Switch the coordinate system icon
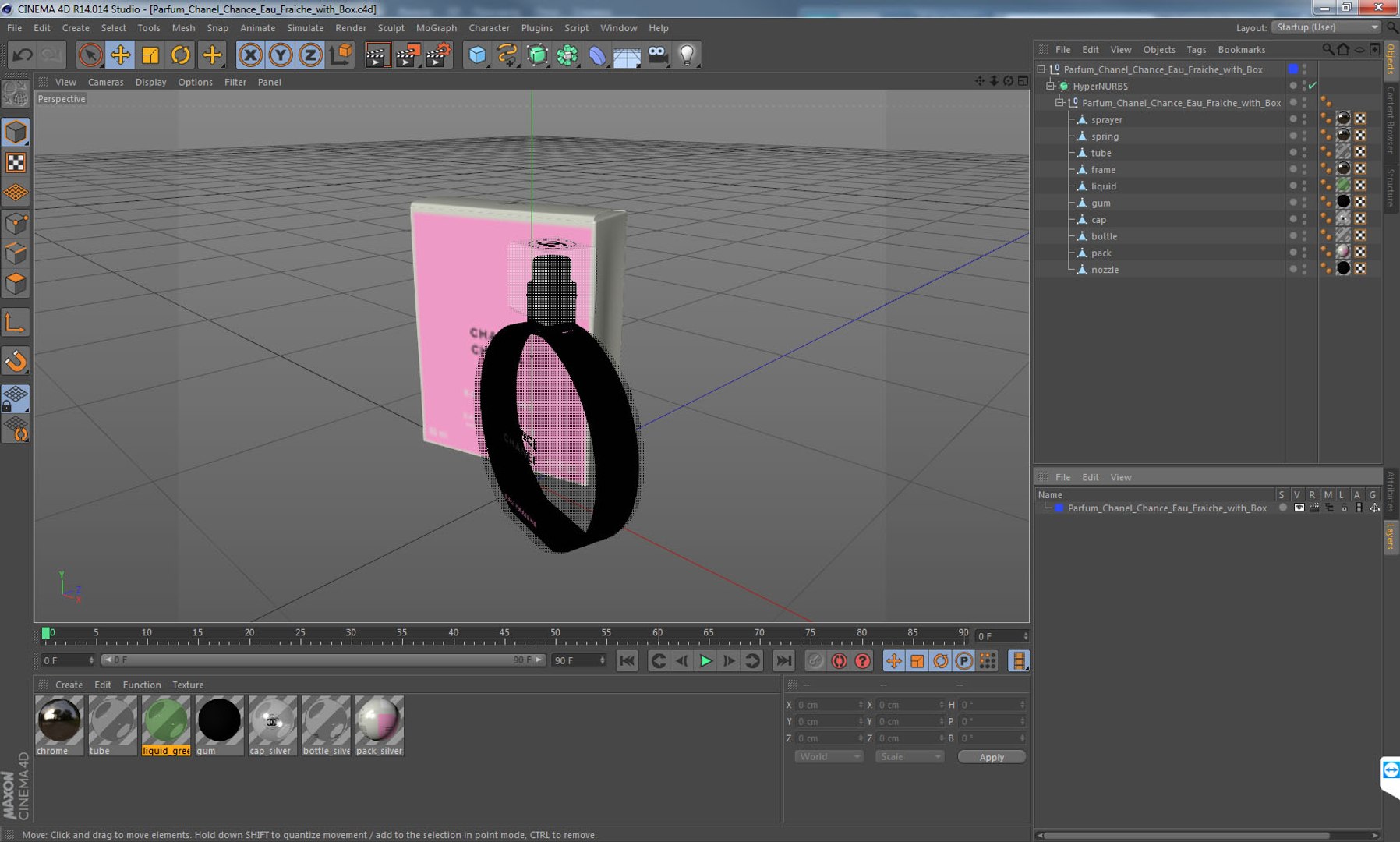1400x842 pixels. coord(341,55)
